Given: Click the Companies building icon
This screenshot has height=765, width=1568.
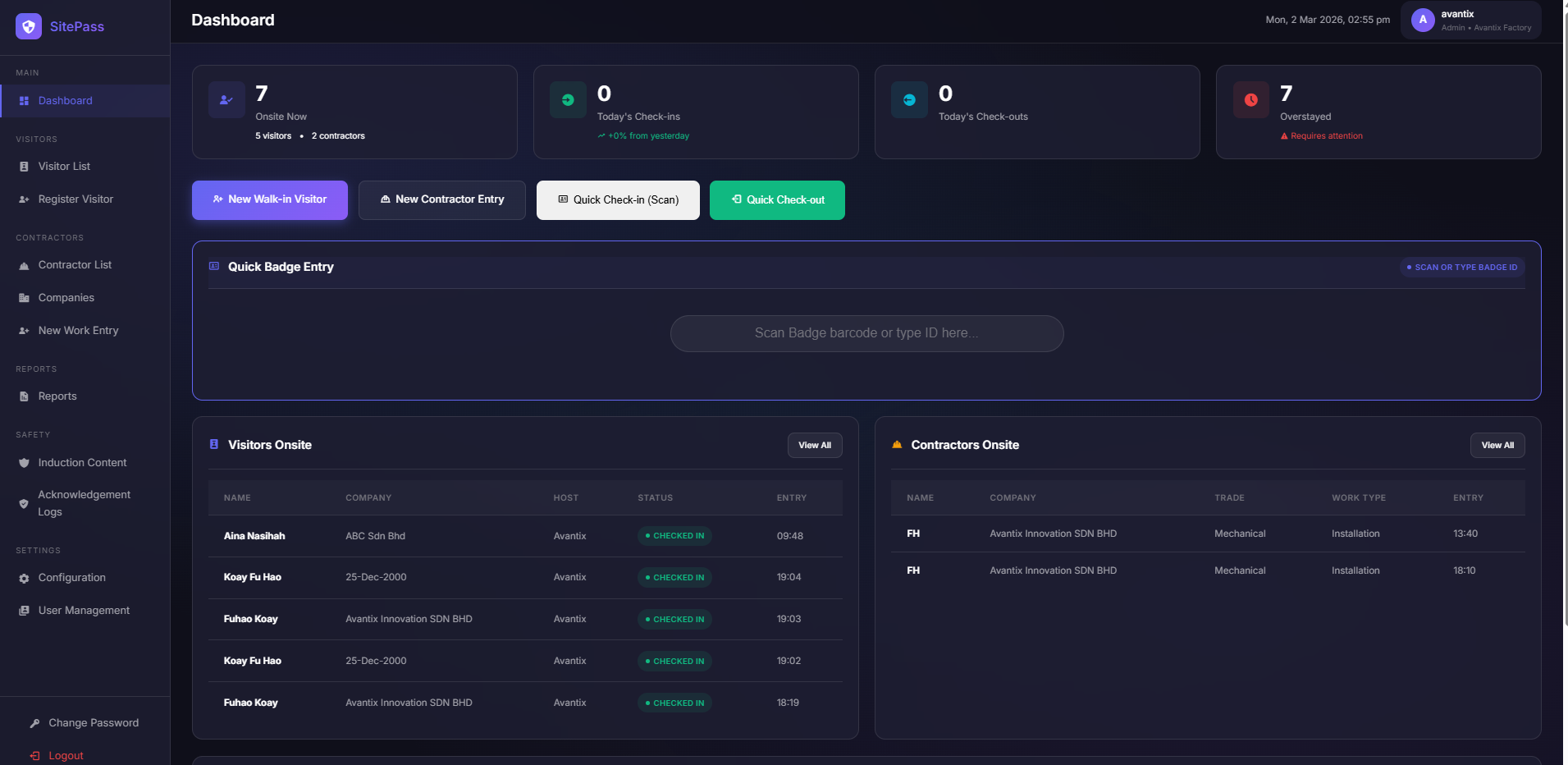Looking at the screenshot, I should click(23, 297).
